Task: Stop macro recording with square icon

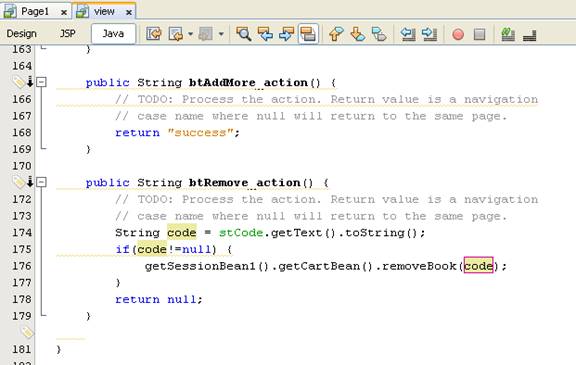Action: tap(479, 35)
